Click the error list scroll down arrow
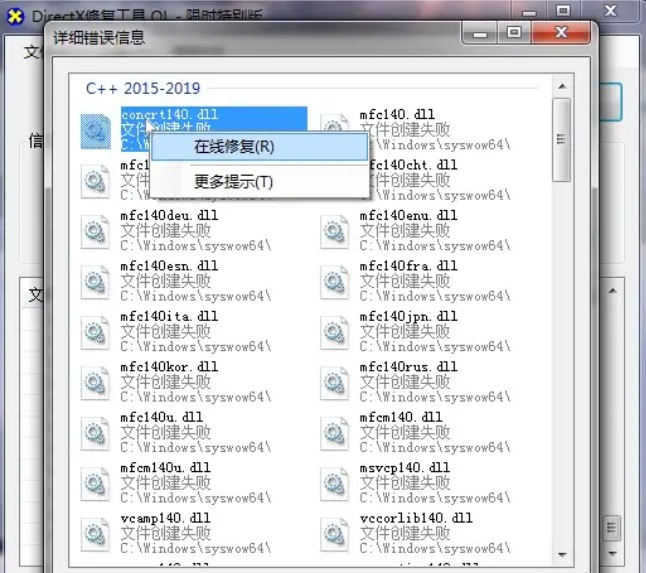This screenshot has width=646, height=573. (x=562, y=555)
